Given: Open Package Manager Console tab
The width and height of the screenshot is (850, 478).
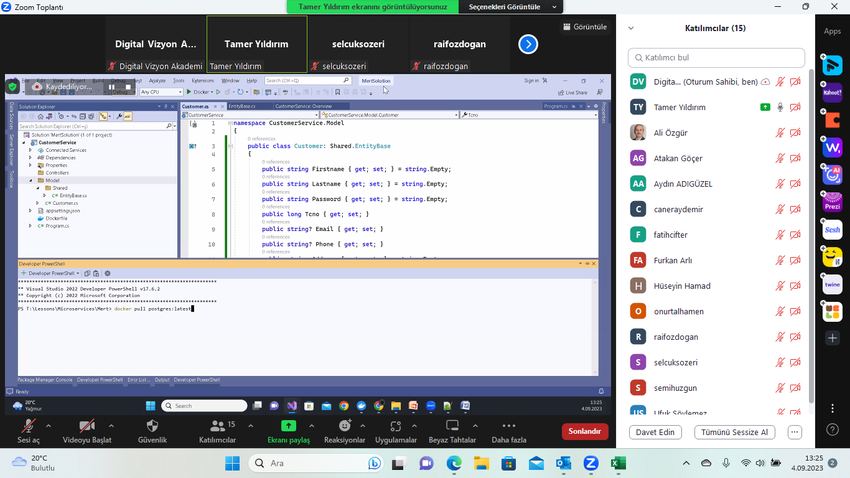Looking at the screenshot, I should tap(45, 380).
